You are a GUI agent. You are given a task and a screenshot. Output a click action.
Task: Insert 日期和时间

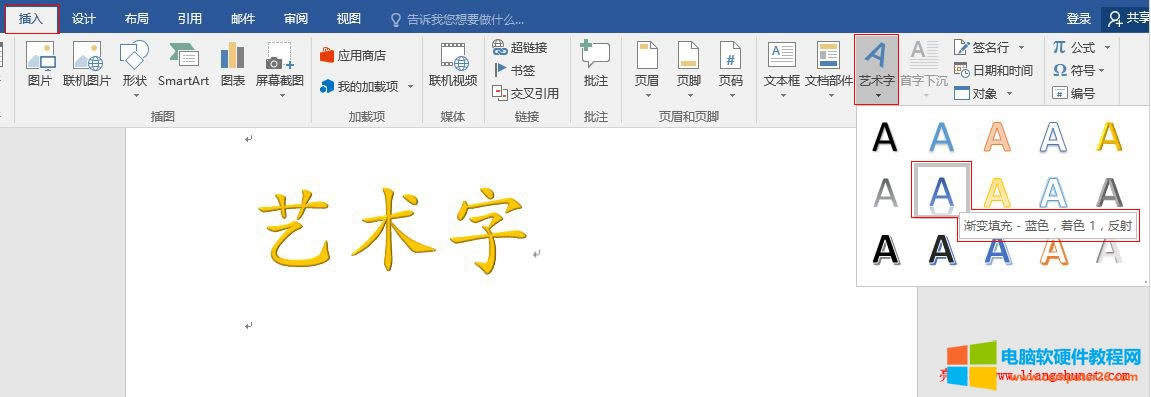pyautogui.click(x=993, y=70)
